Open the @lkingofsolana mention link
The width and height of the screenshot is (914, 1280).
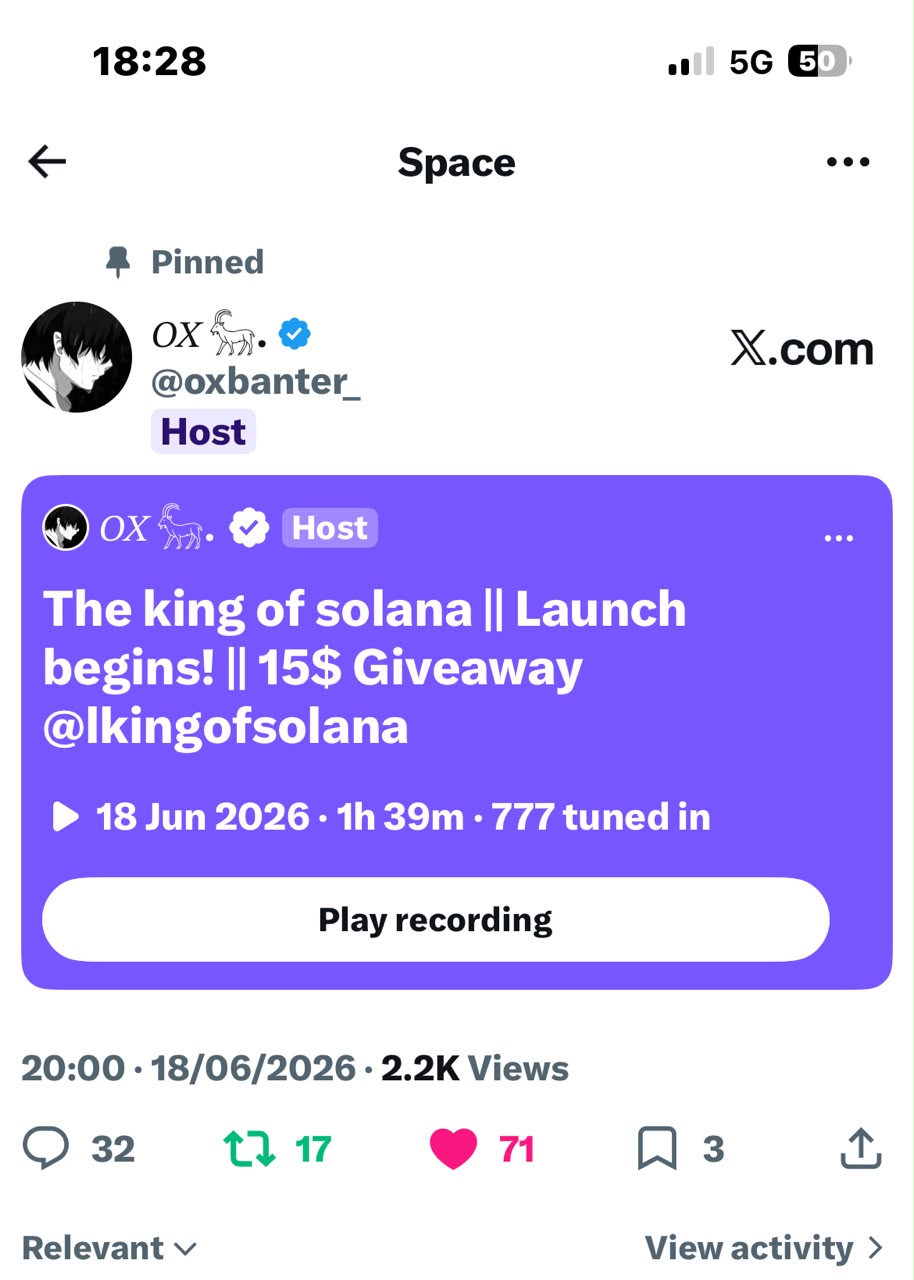[226, 727]
